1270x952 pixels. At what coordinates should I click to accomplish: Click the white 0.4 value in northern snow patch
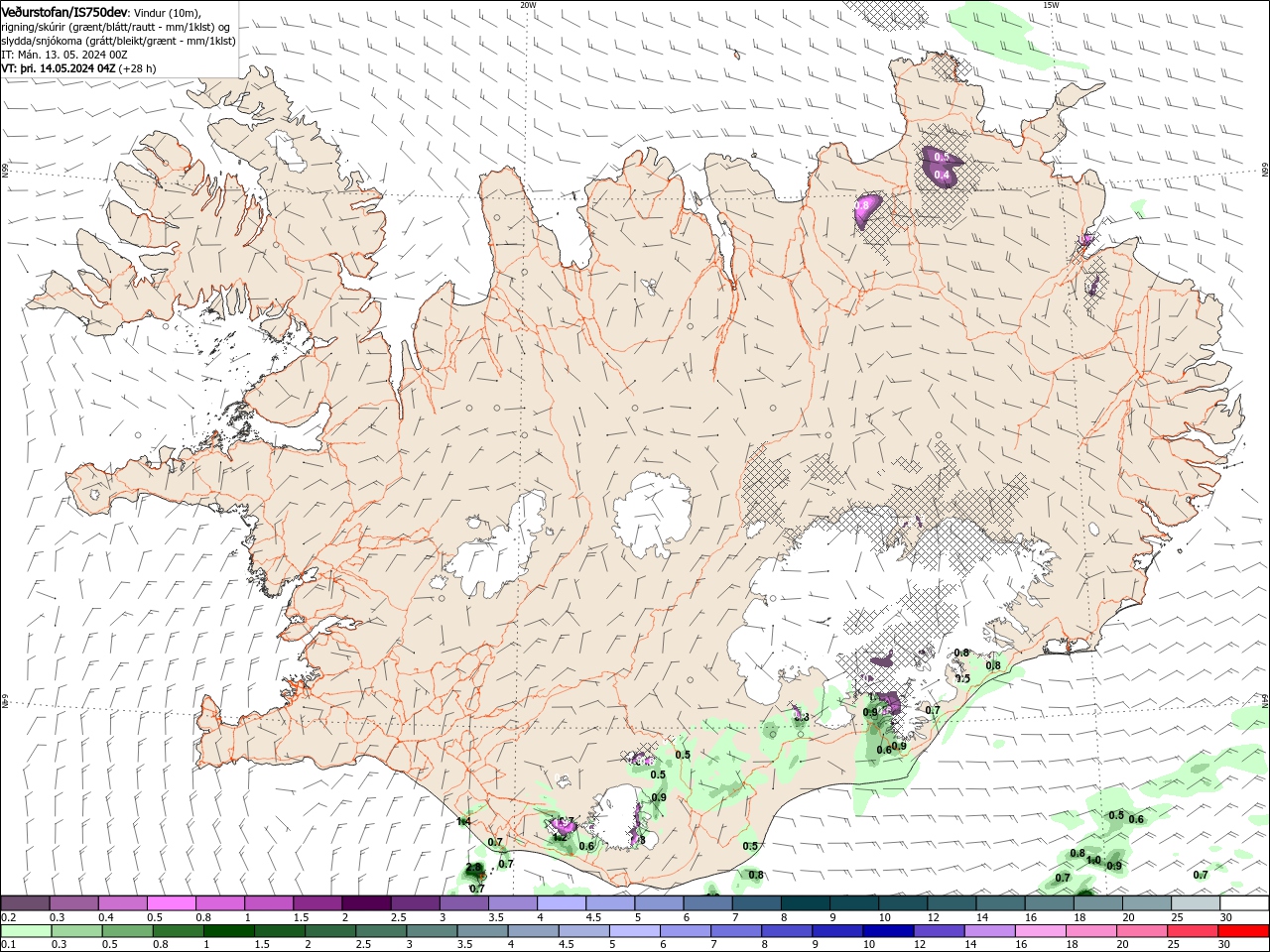pyautogui.click(x=942, y=175)
